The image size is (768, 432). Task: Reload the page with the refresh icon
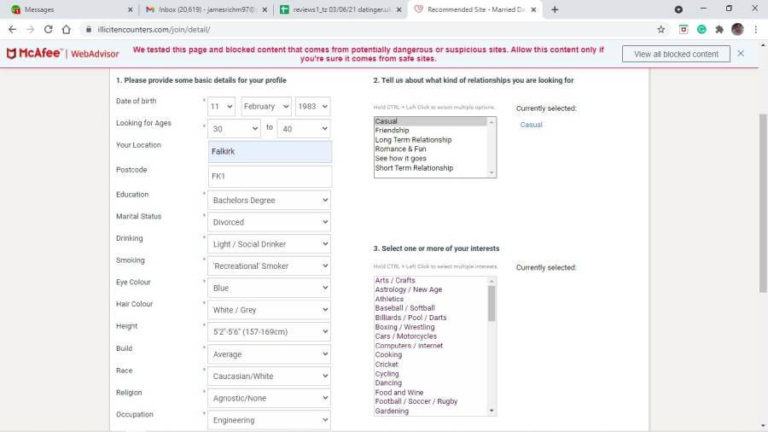pyautogui.click(x=48, y=29)
